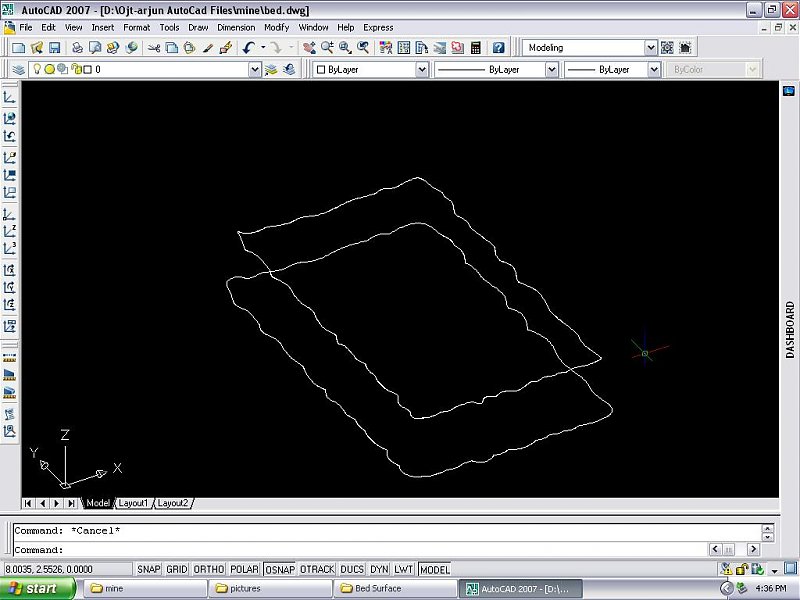This screenshot has height=600, width=800.
Task: Click the Undo arrow icon
Action: point(248,48)
